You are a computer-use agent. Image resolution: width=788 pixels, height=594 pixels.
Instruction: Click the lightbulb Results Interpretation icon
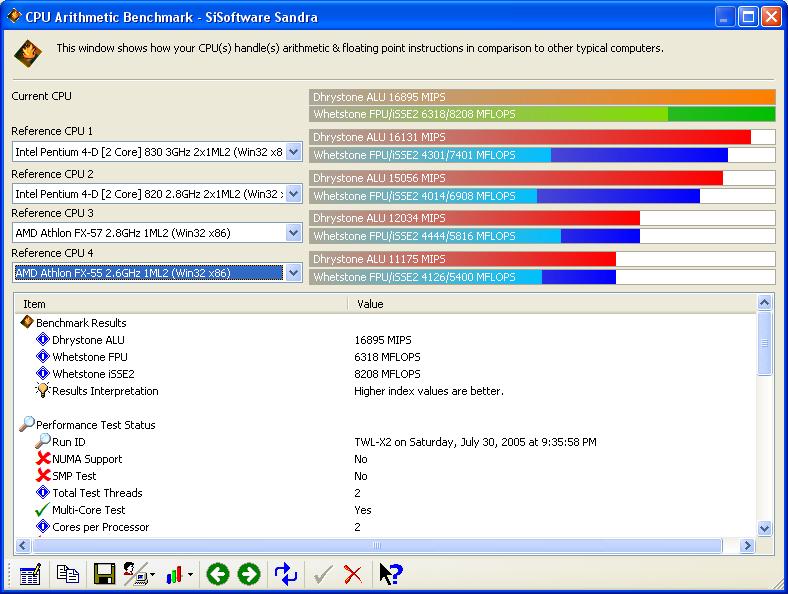click(x=43, y=390)
